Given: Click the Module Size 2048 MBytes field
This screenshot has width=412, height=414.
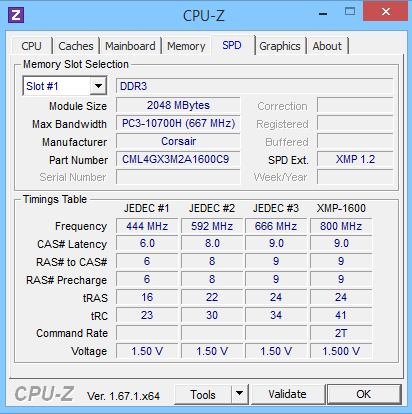Looking at the screenshot, I should 178,105.
